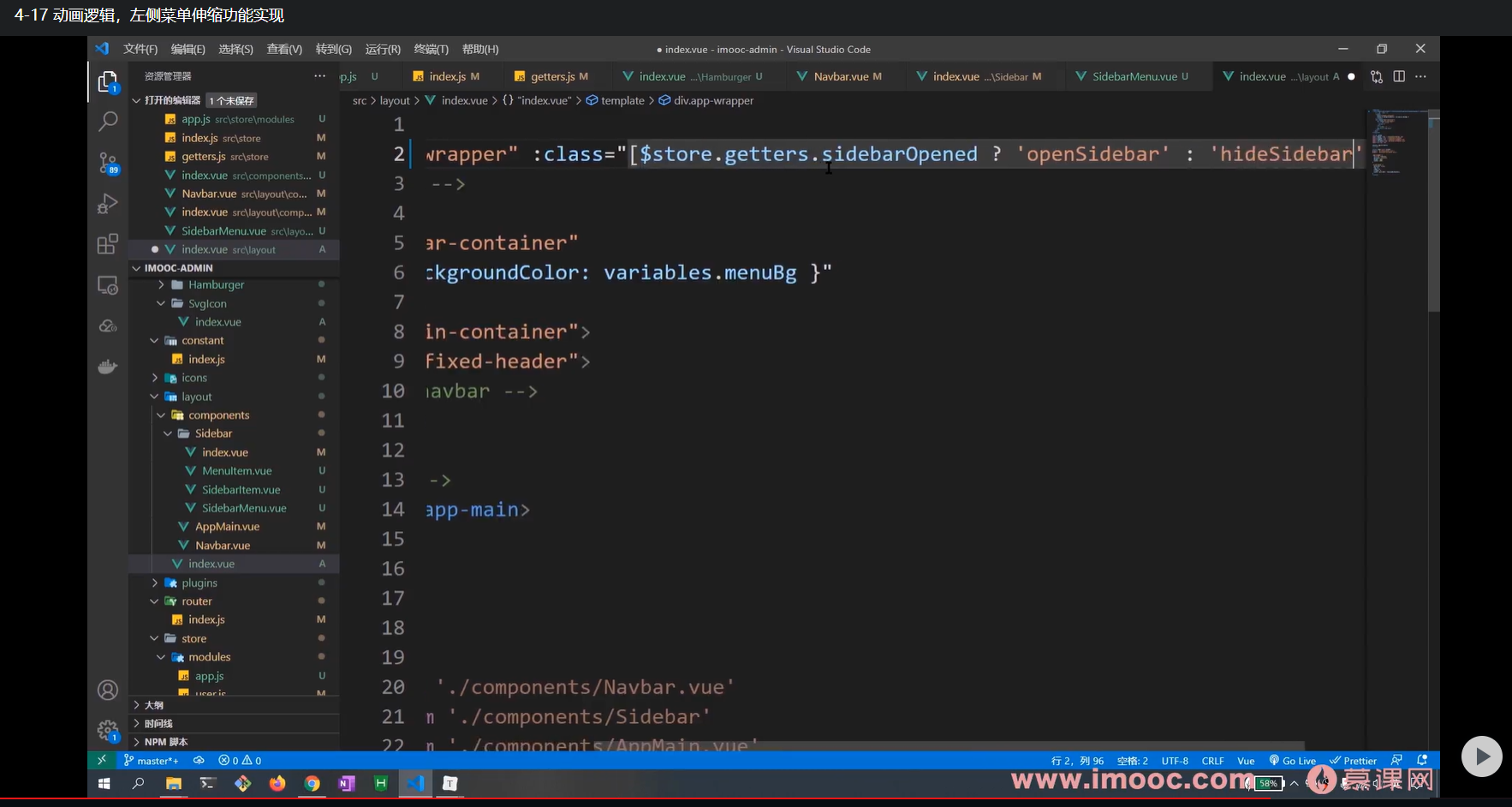This screenshot has height=807, width=1512.
Task: Open Chrome from the taskbar
Action: click(312, 783)
